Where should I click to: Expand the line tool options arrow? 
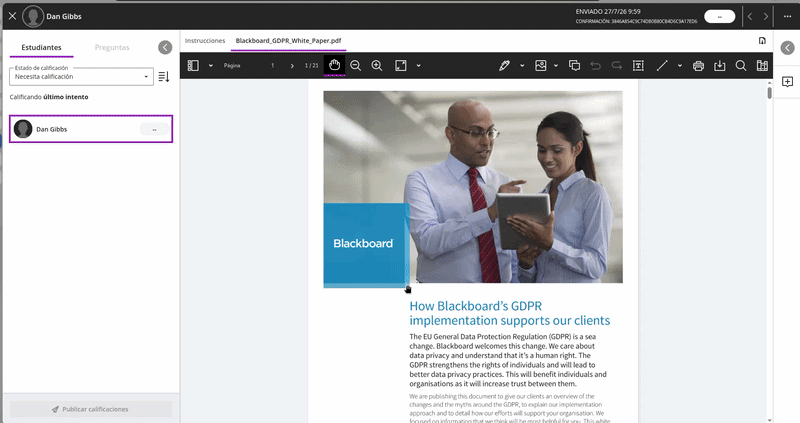(680, 65)
